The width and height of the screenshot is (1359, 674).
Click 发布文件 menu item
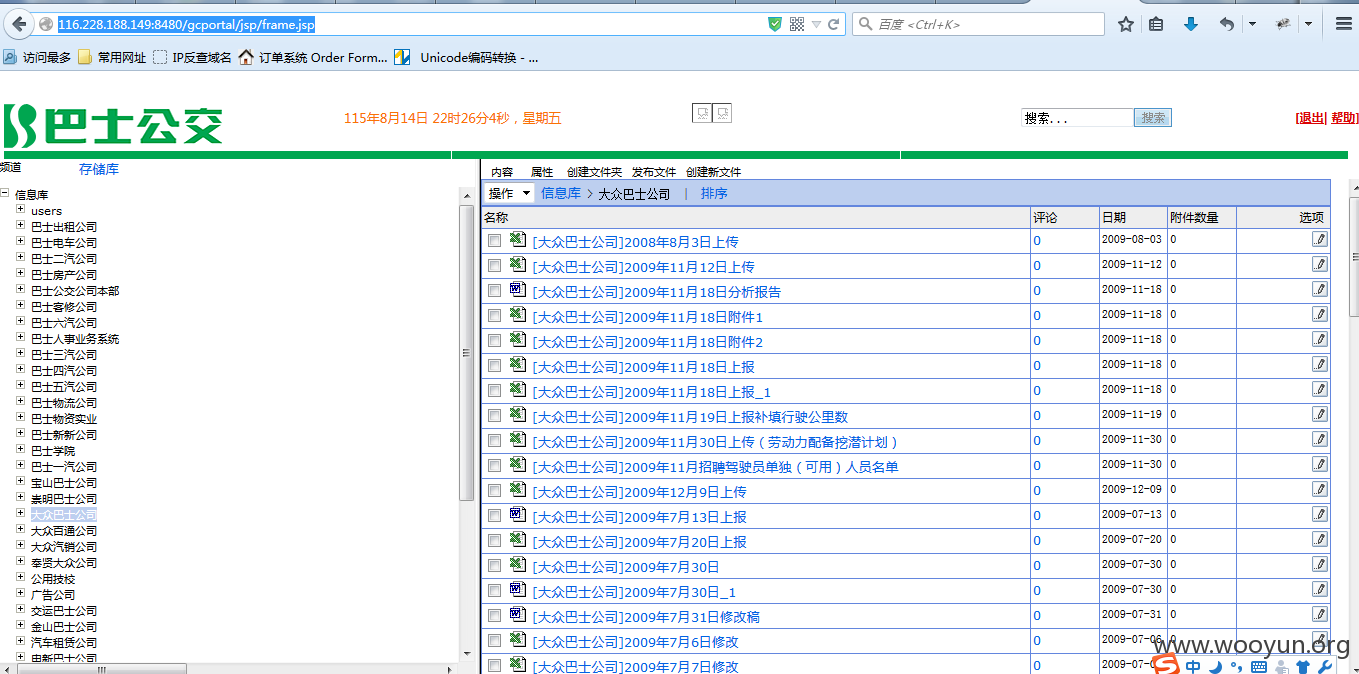click(654, 172)
